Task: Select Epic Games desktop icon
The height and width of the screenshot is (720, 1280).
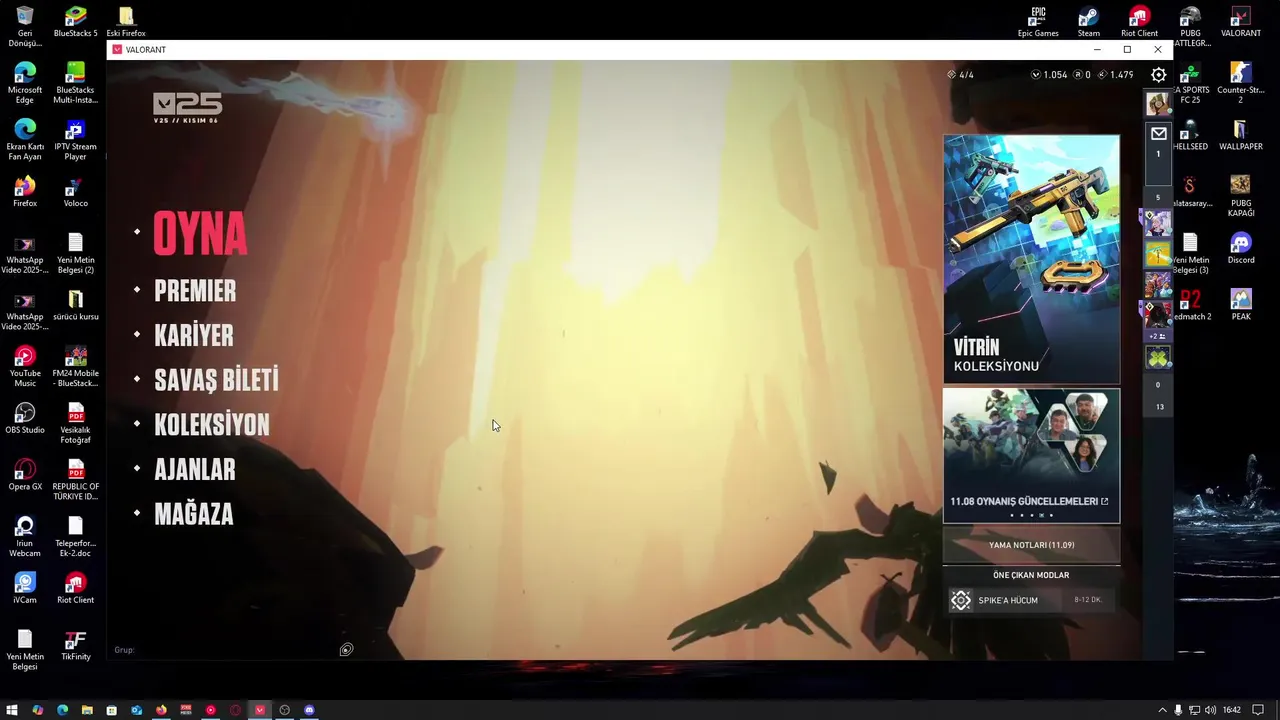Action: click(1038, 22)
